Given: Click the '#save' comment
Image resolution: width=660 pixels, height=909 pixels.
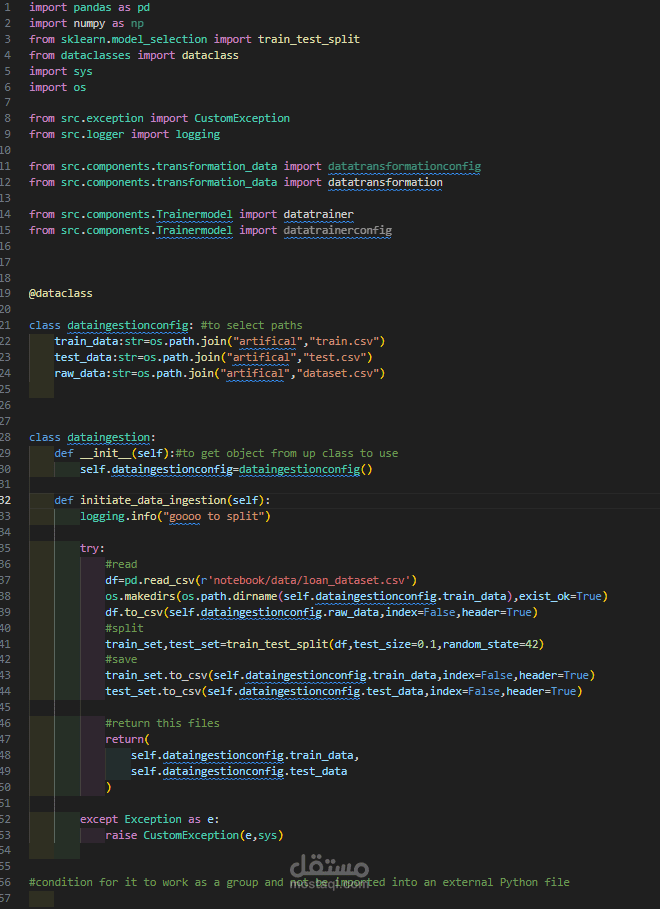Looking at the screenshot, I should click(121, 659).
